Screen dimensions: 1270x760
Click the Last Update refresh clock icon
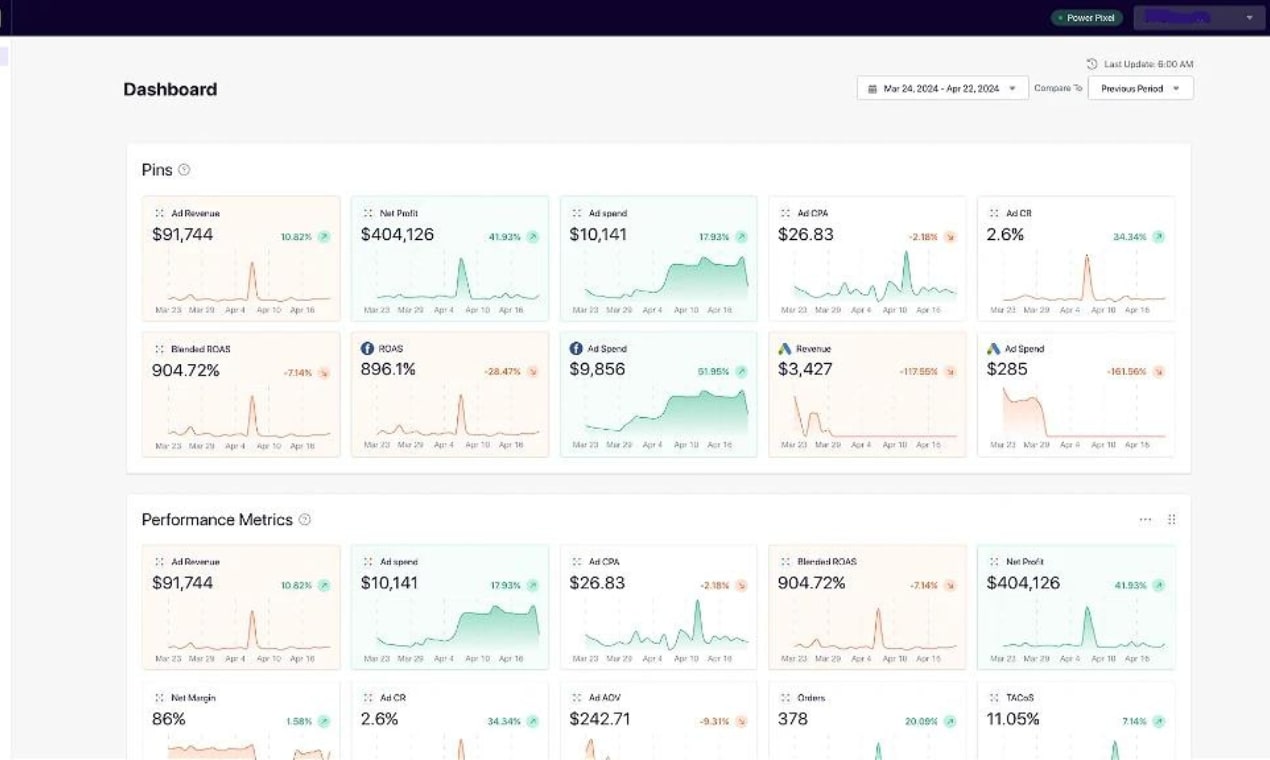point(1092,64)
